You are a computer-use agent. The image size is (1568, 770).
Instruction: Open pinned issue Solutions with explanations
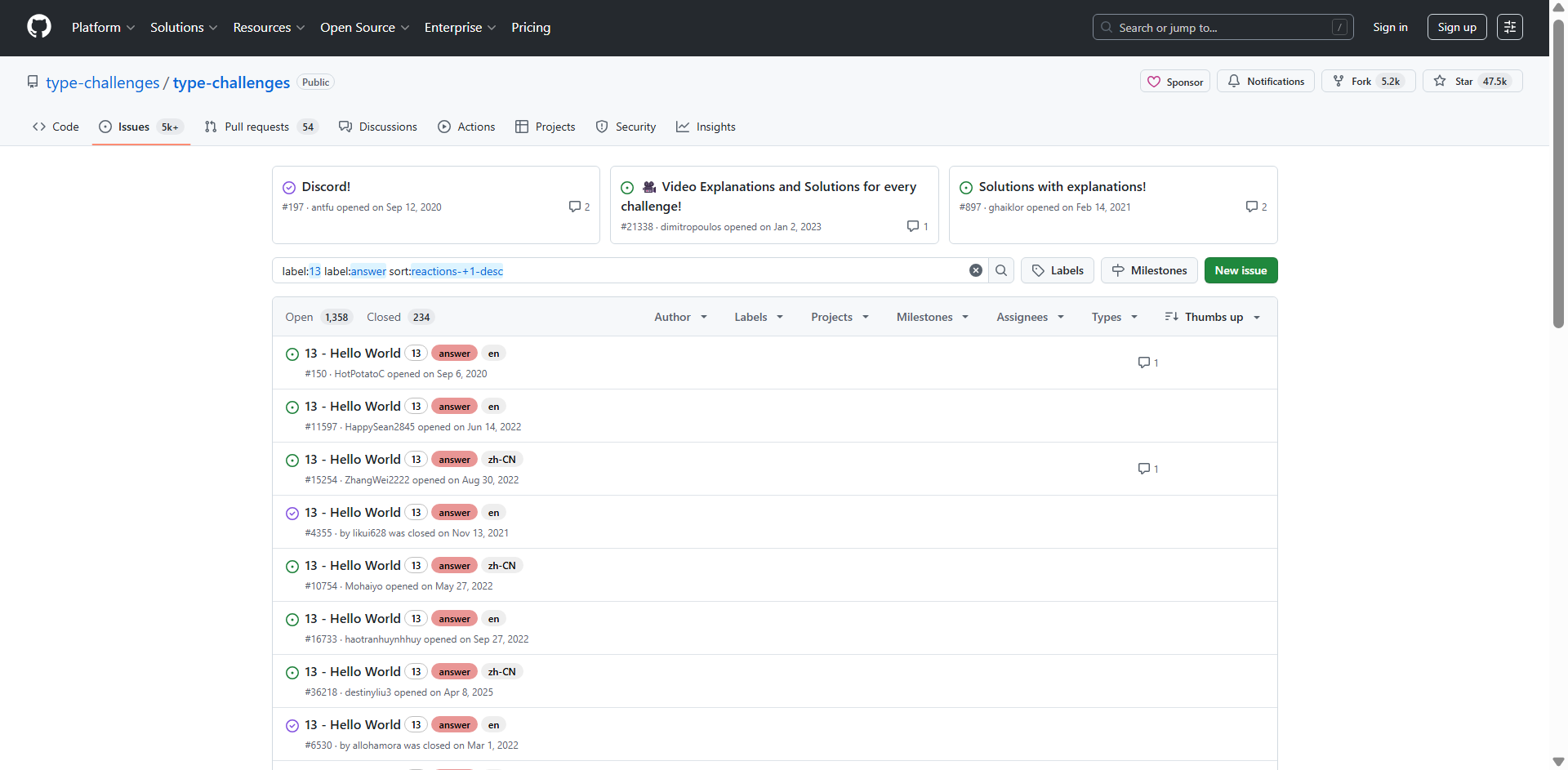click(x=1062, y=187)
